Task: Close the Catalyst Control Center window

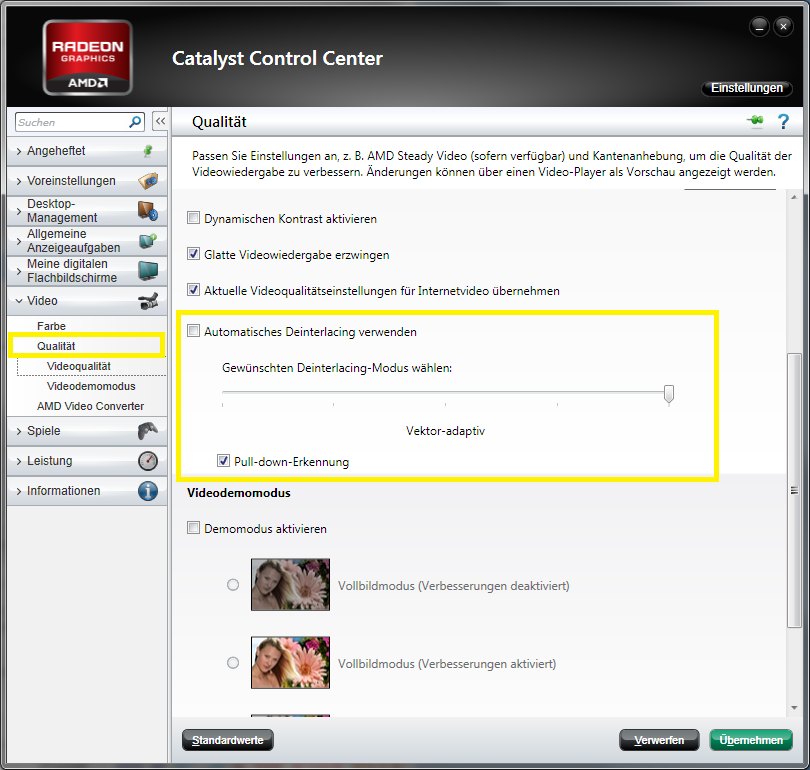Action: click(783, 26)
